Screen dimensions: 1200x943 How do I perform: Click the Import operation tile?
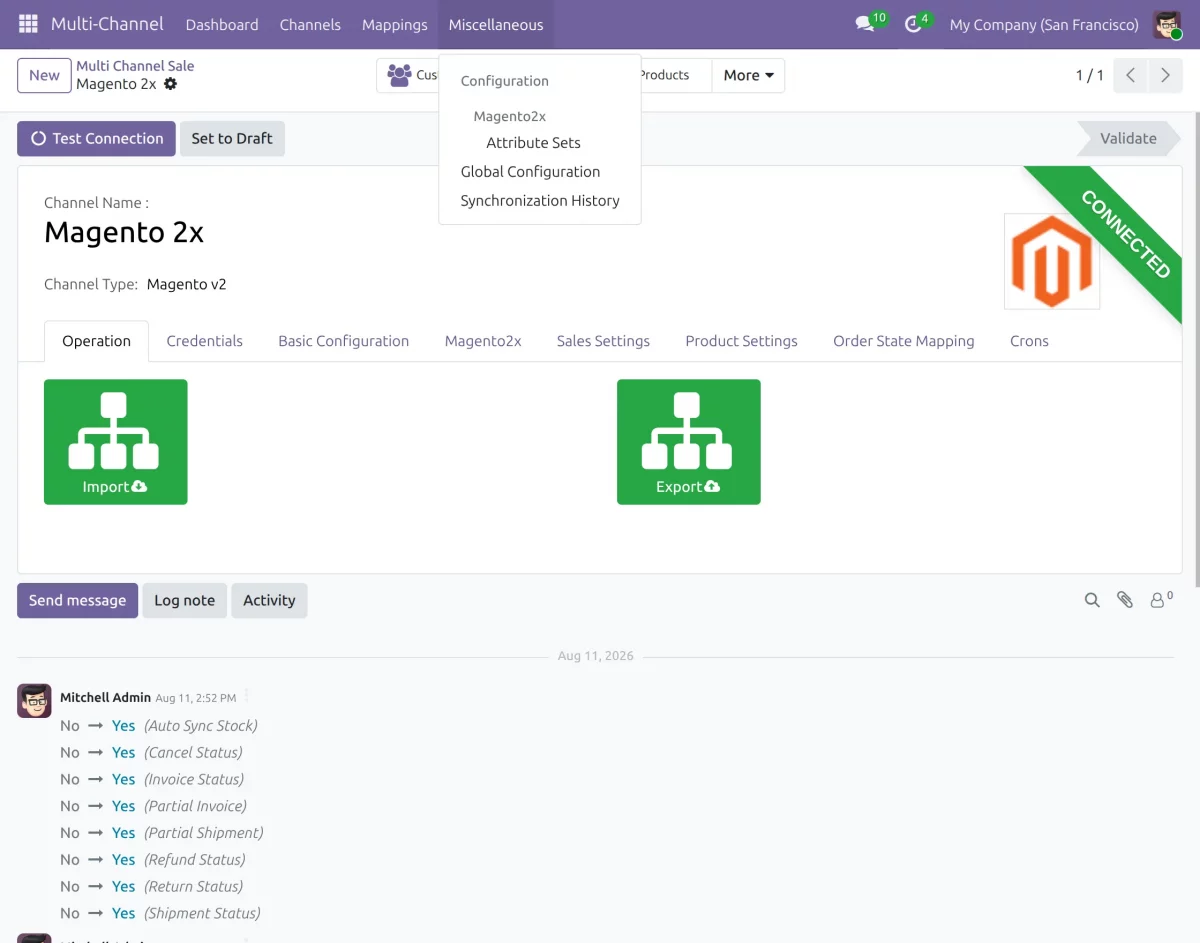pos(116,441)
